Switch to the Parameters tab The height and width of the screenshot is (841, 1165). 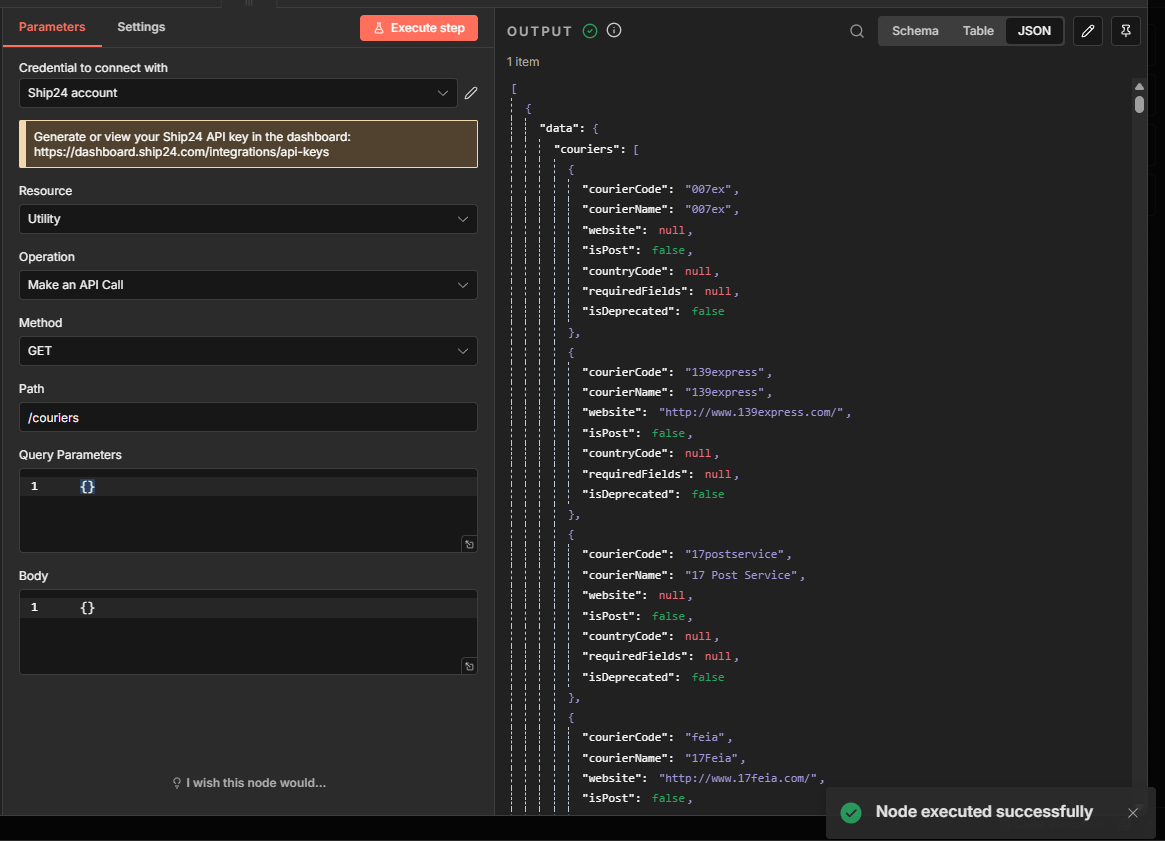(52, 27)
